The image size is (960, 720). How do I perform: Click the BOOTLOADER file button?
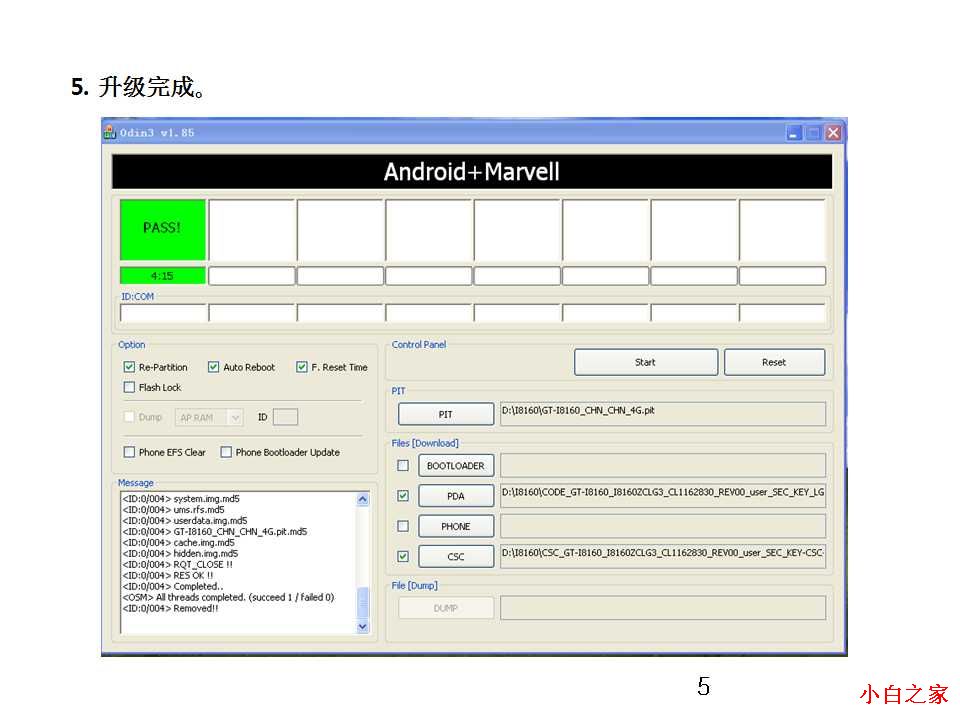click(456, 465)
